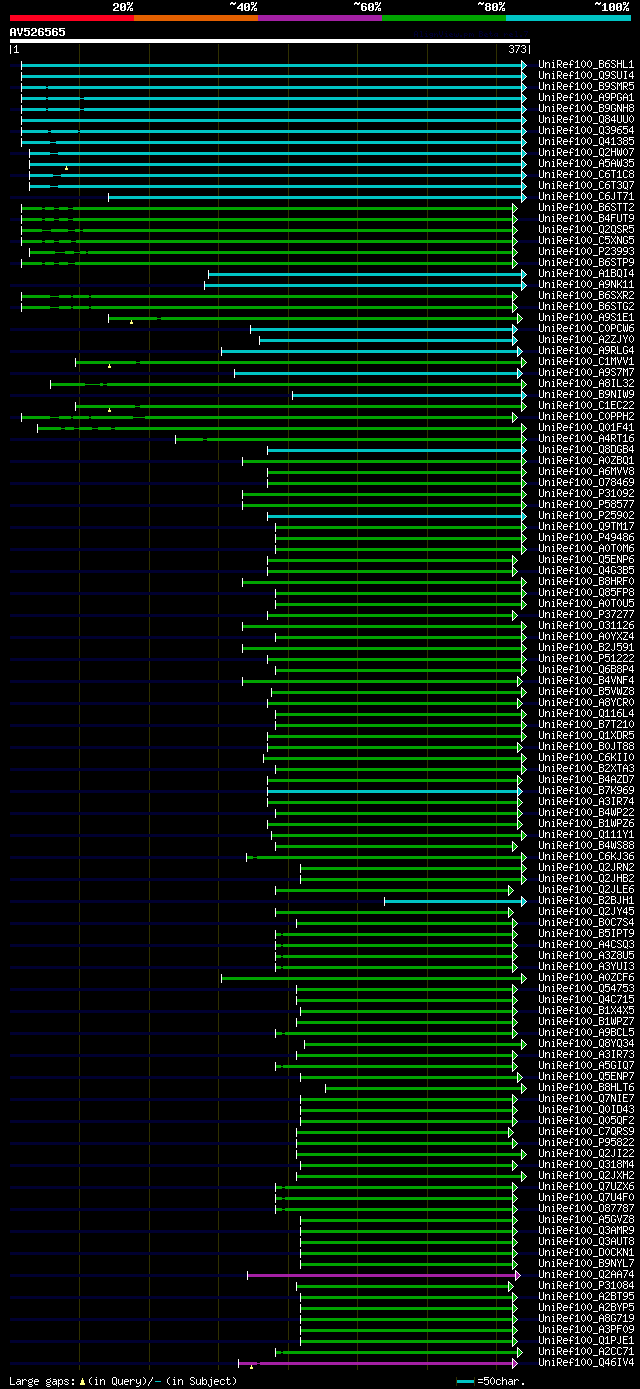The image size is (640, 1389).
Task: Click the hit label UniRef100_A8IL32
Action: pyautogui.click(x=586, y=384)
